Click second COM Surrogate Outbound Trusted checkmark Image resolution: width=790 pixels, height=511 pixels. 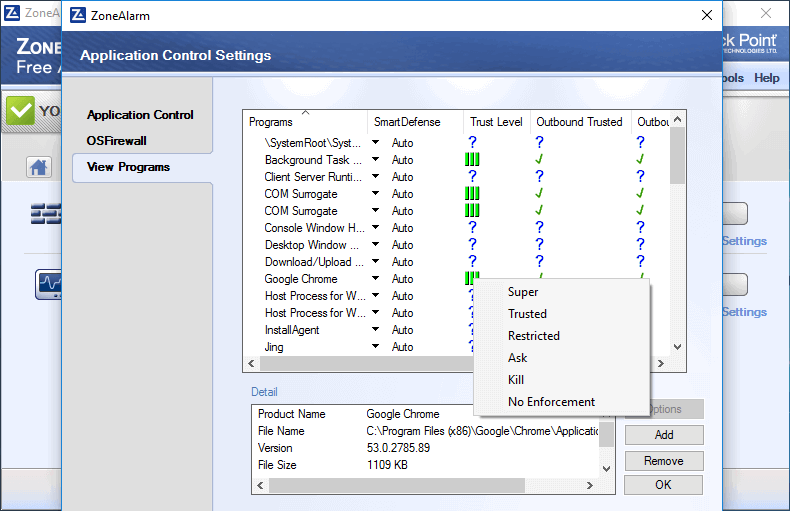click(x=539, y=211)
